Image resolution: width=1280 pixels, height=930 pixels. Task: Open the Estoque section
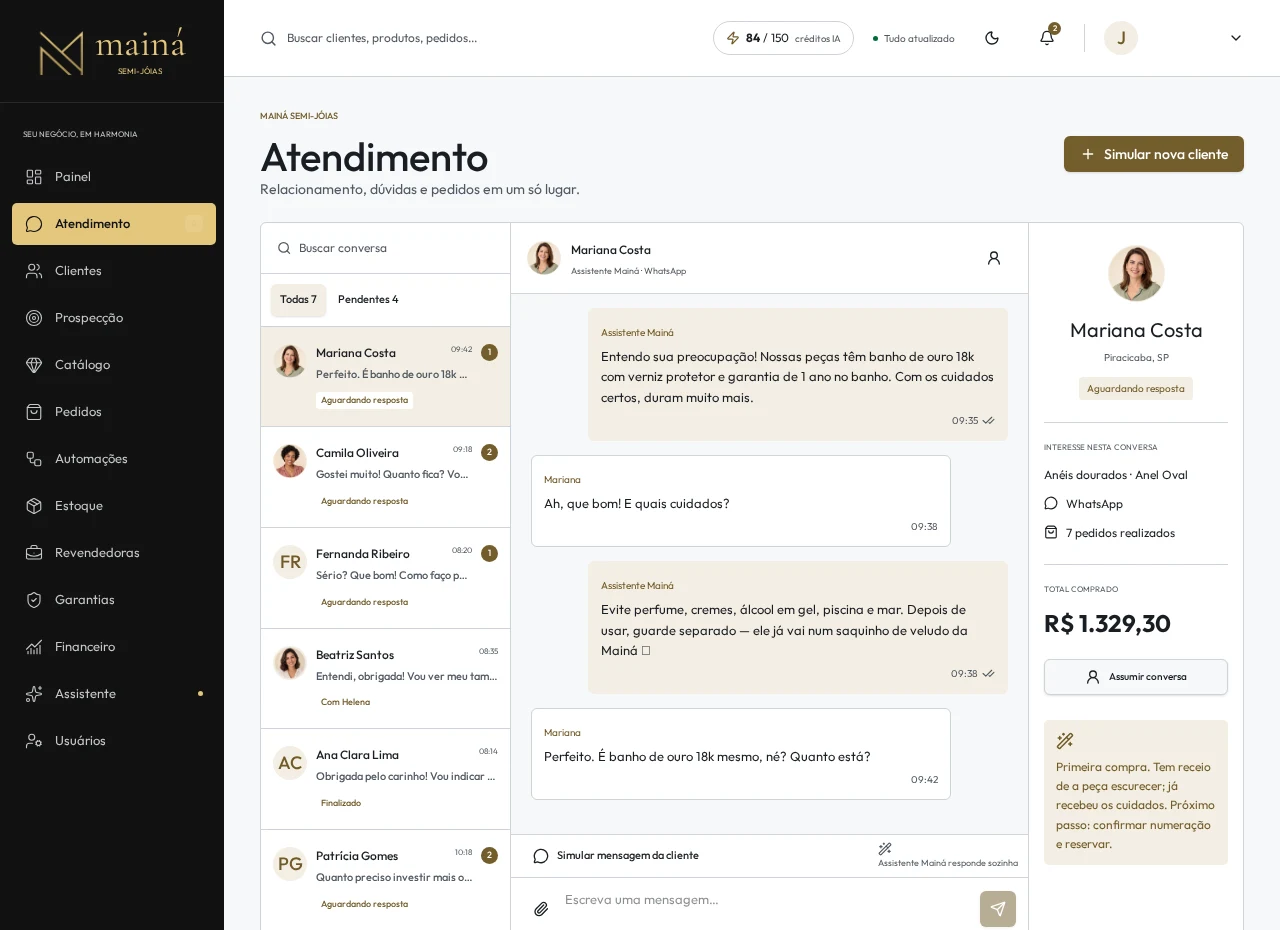(x=114, y=506)
